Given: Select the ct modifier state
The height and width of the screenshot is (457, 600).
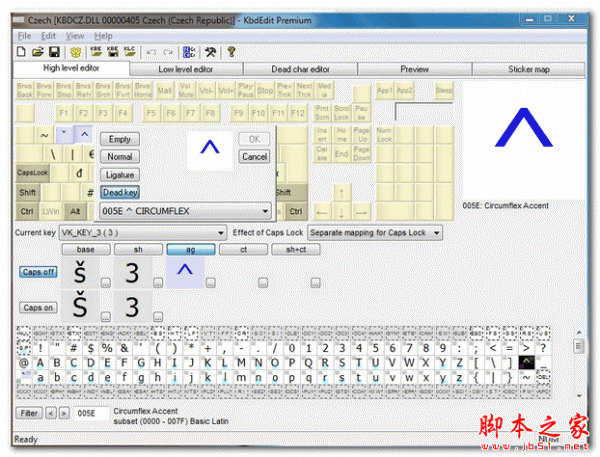Looking at the screenshot, I should (x=243, y=250).
